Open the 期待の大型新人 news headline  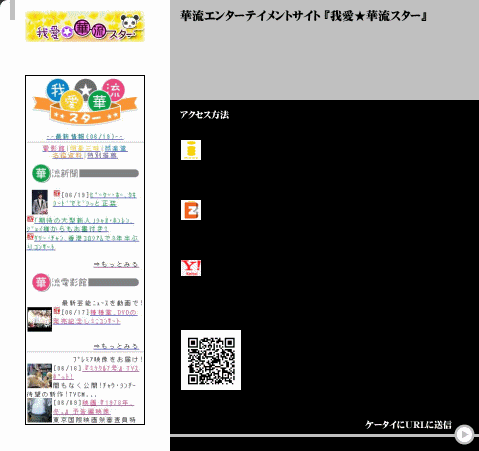click(81, 225)
